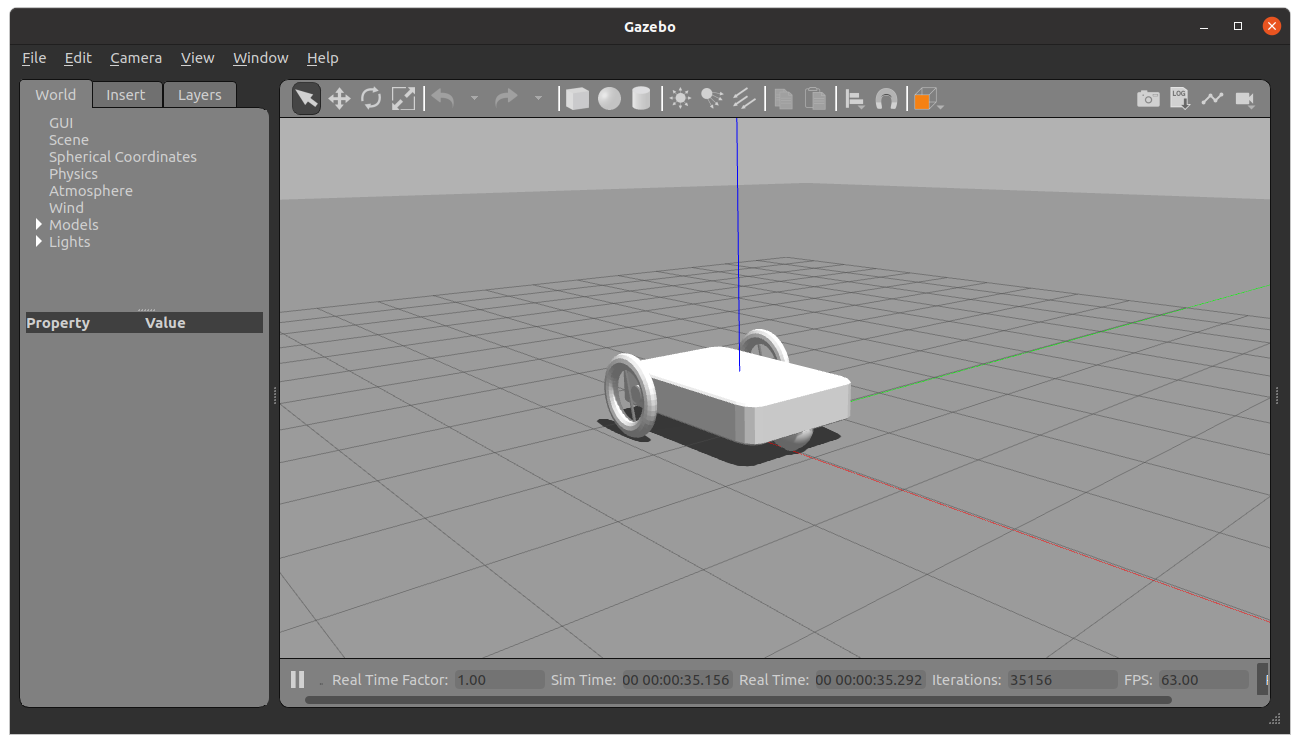Image resolution: width=1300 pixels, height=744 pixels.
Task: Open the Camera menu
Action: (136, 58)
